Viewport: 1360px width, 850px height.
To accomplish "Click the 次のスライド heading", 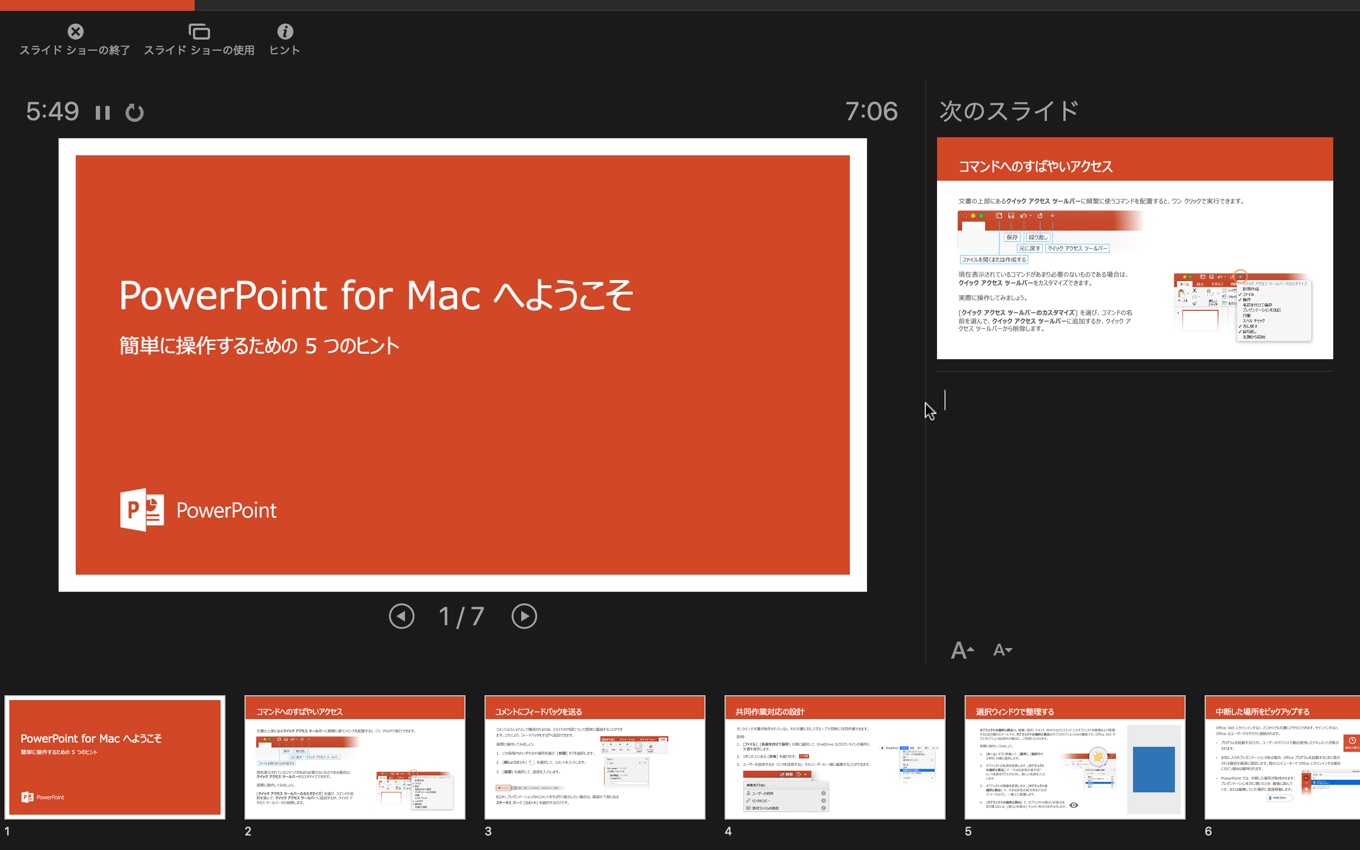I will (x=1009, y=111).
